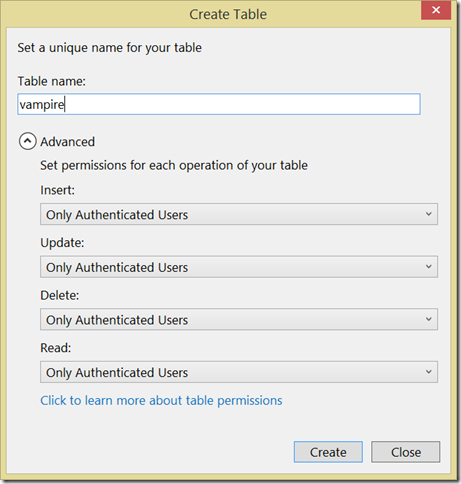Collapse the Advanced section chevron icon
This screenshot has height=484, width=461.
[x=28, y=141]
